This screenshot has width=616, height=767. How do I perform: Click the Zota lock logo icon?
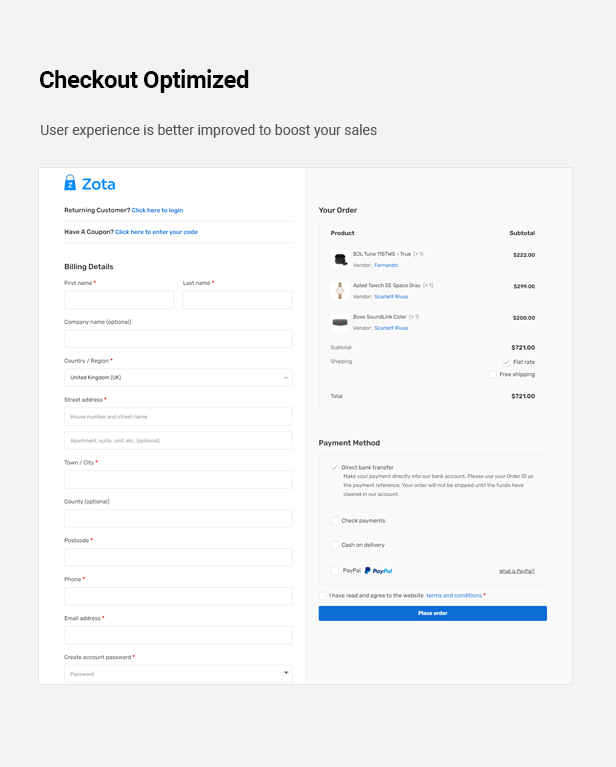coord(70,183)
